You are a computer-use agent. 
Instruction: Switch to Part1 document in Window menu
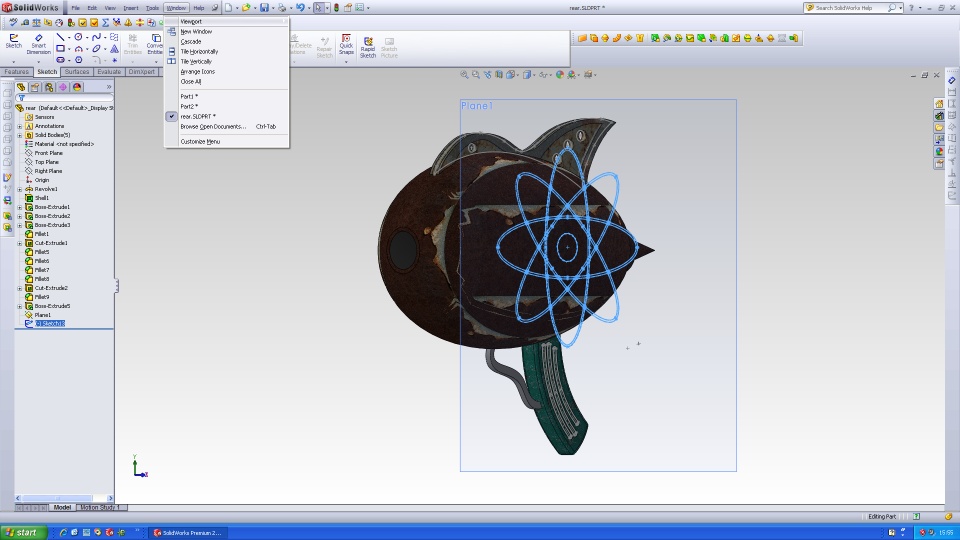pyautogui.click(x=227, y=96)
